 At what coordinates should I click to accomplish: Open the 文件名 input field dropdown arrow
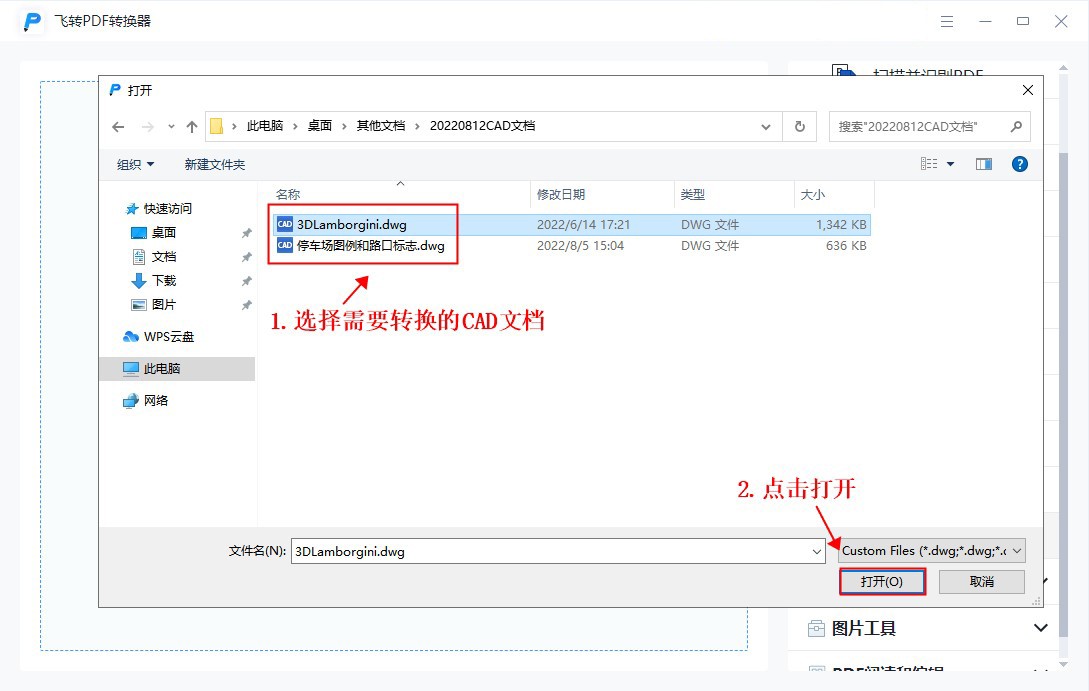pyautogui.click(x=816, y=550)
